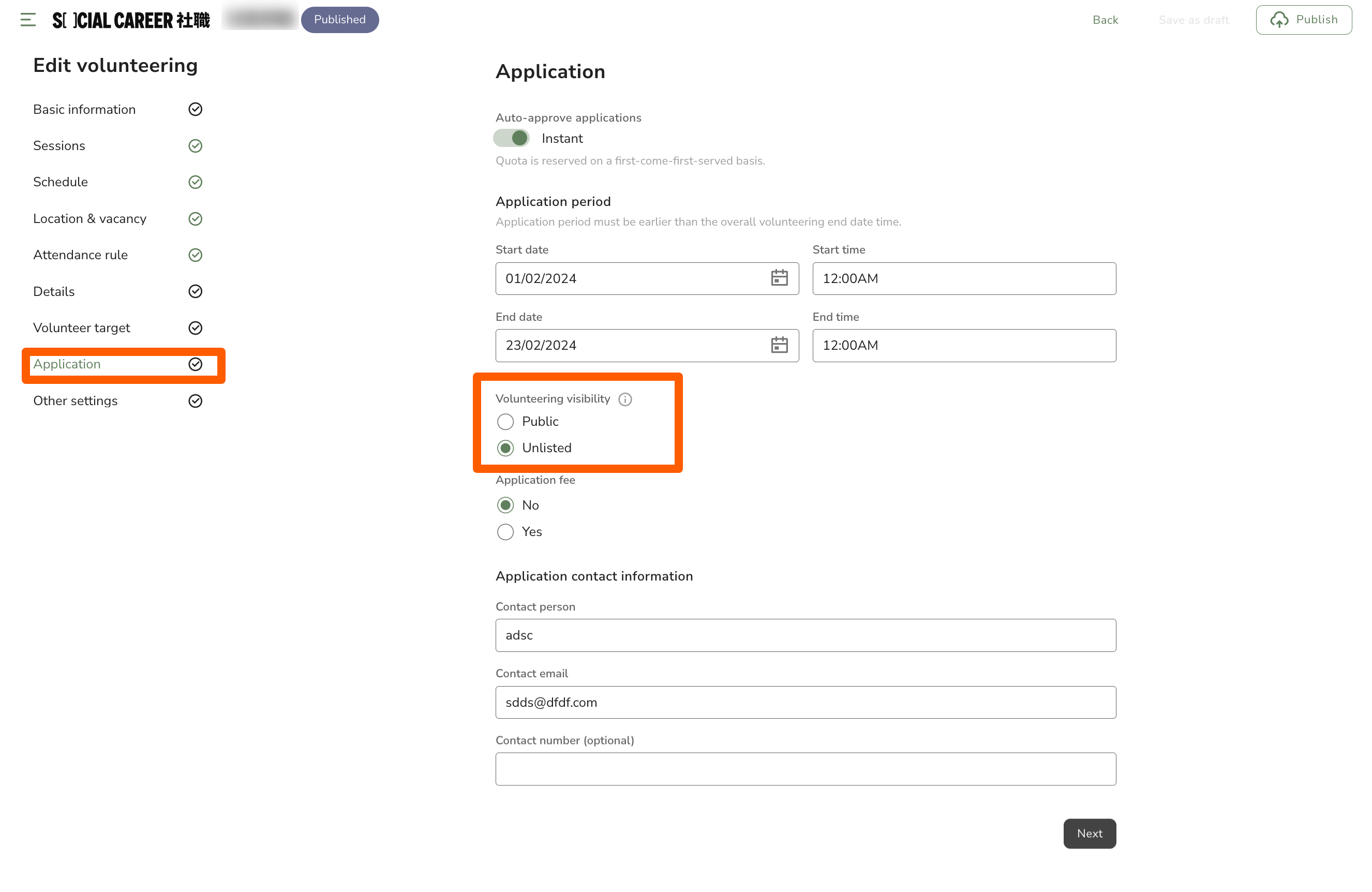Screen dimensions: 1372x892
Task: Toggle the Instant auto-approve switch
Action: (511, 138)
